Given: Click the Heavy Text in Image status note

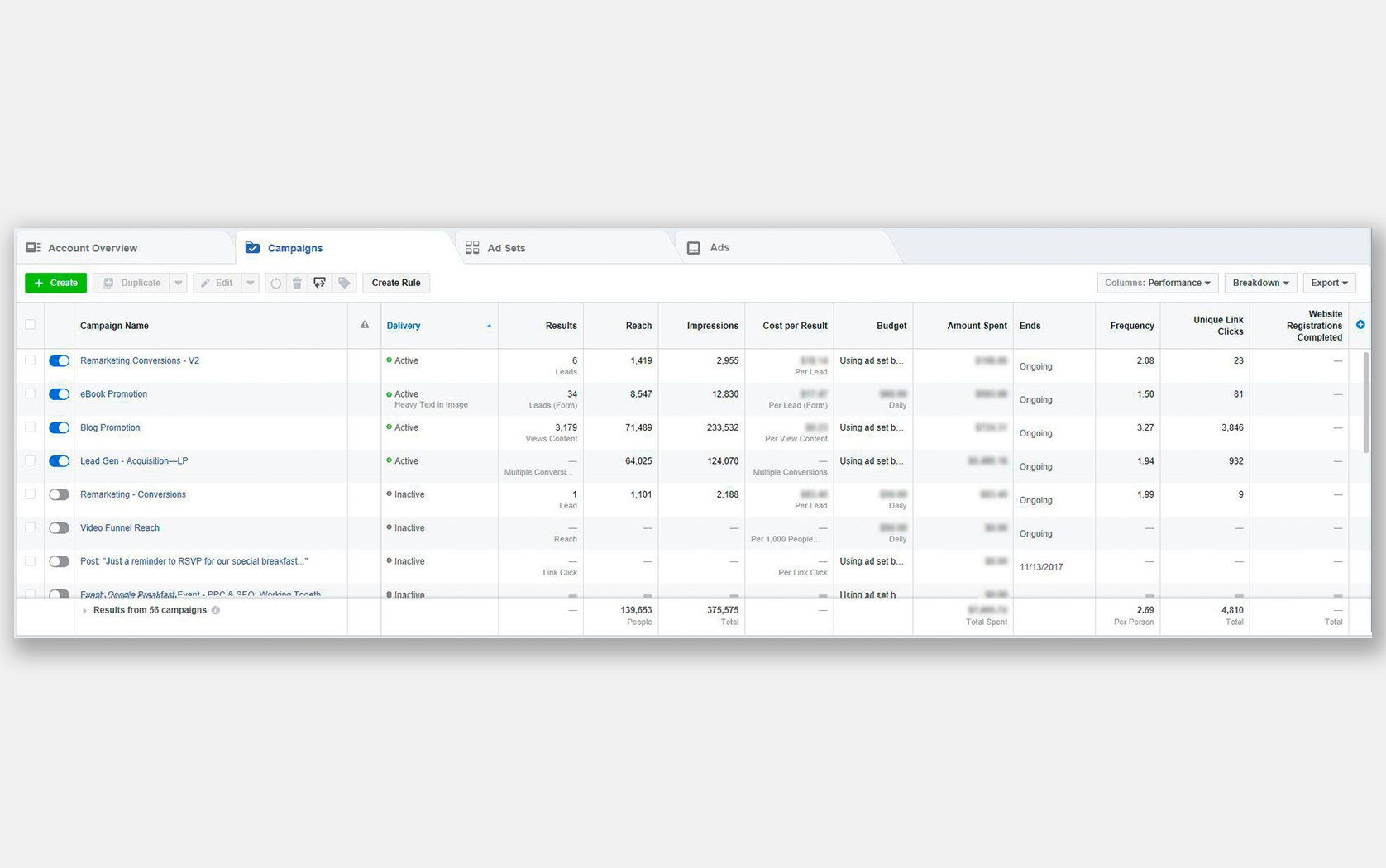Looking at the screenshot, I should tap(431, 405).
